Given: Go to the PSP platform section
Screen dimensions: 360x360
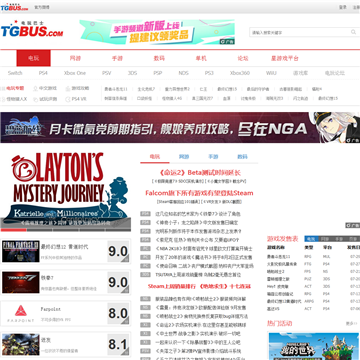Looking at the screenshot, I should point(158,73).
